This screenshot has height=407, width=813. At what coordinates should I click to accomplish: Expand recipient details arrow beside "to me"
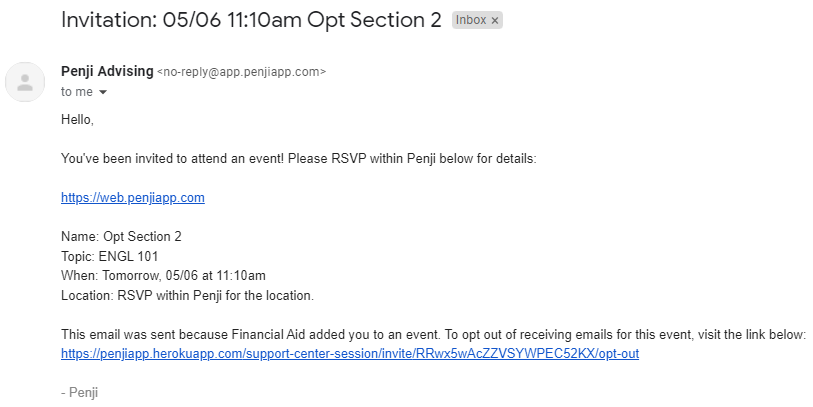pos(103,92)
